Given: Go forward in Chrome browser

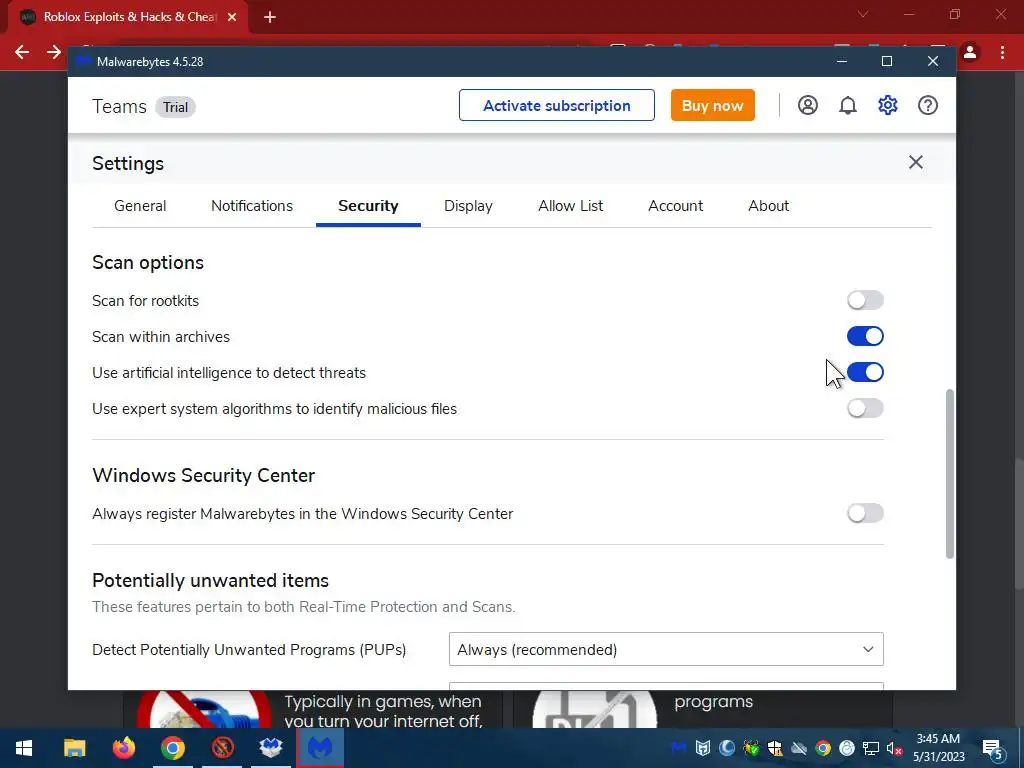Looking at the screenshot, I should coord(54,52).
